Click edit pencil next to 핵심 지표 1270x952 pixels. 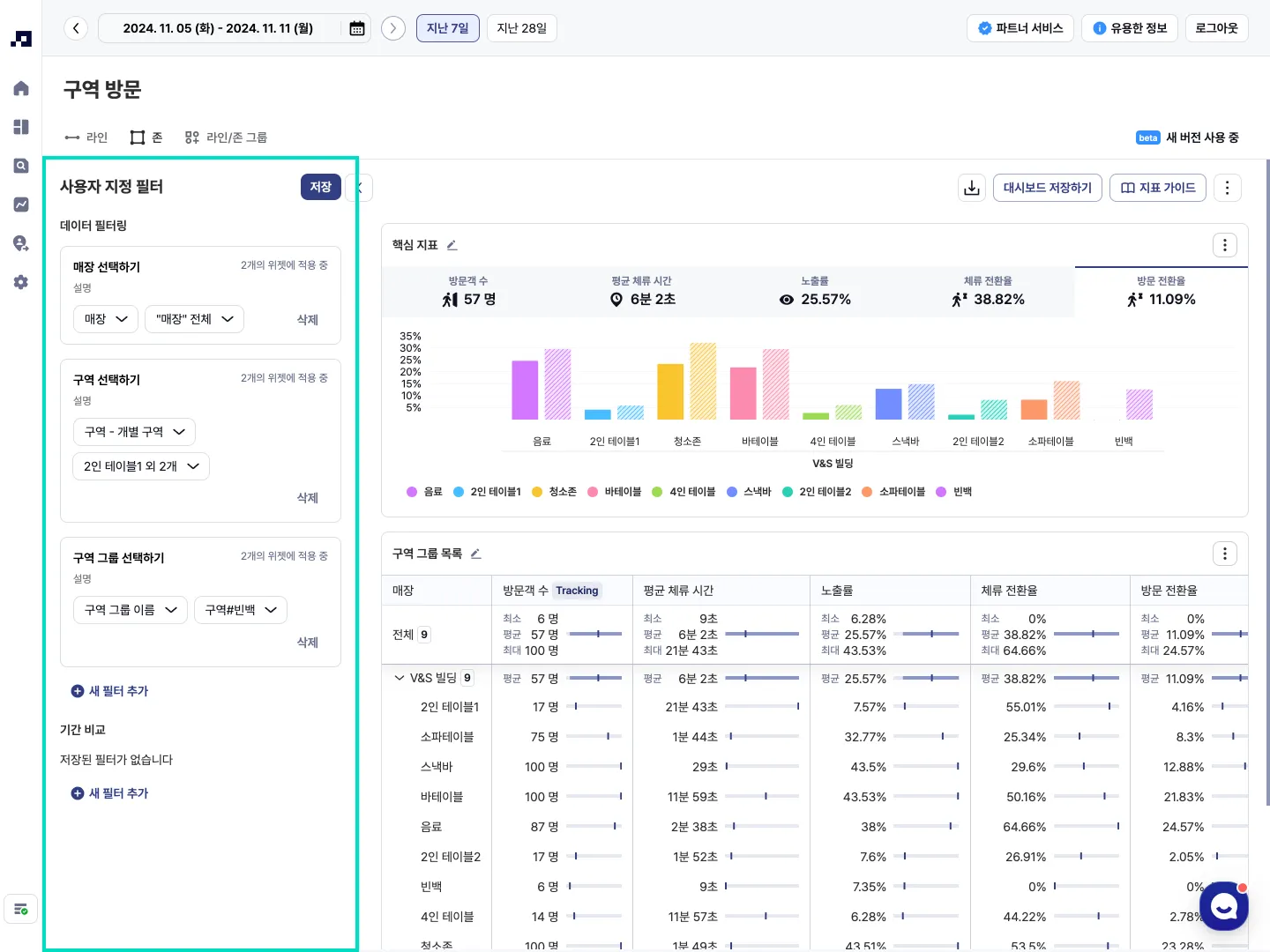[452, 245]
